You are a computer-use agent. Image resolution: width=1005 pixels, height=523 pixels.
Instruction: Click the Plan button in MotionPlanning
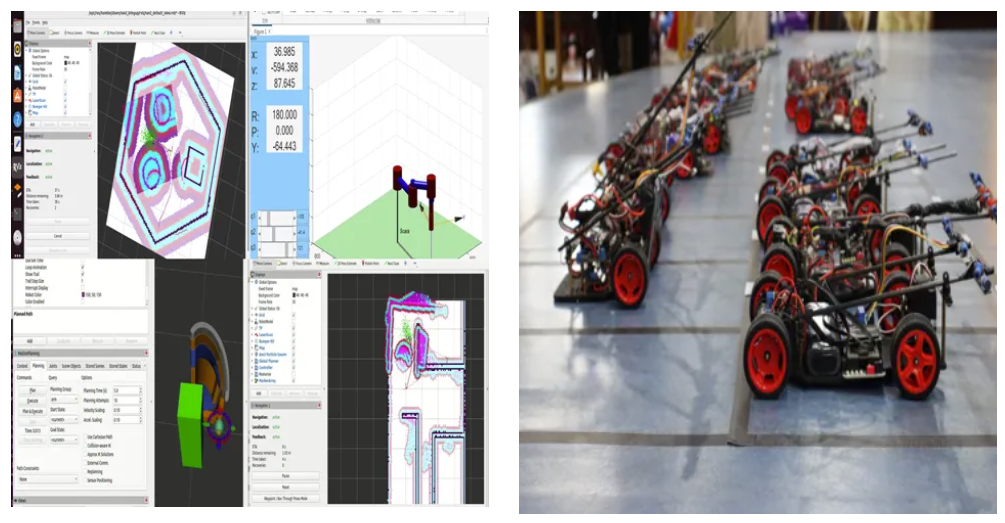(x=33, y=390)
